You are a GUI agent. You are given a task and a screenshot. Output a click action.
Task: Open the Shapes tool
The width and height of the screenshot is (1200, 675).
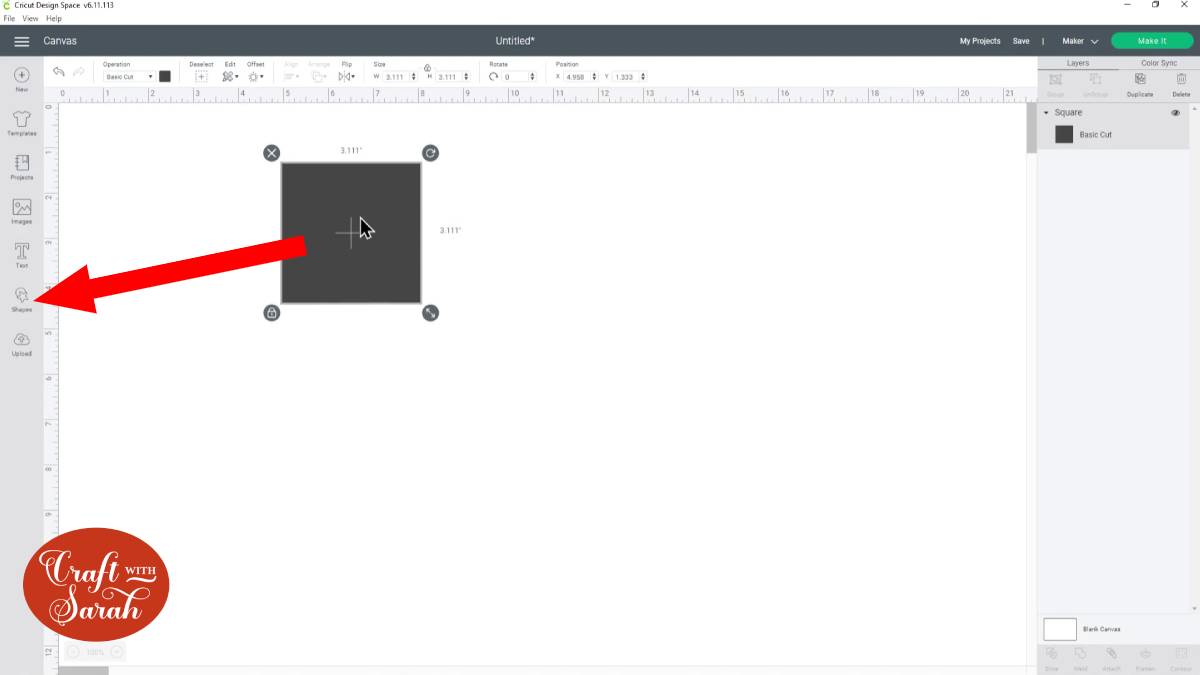[x=21, y=299]
